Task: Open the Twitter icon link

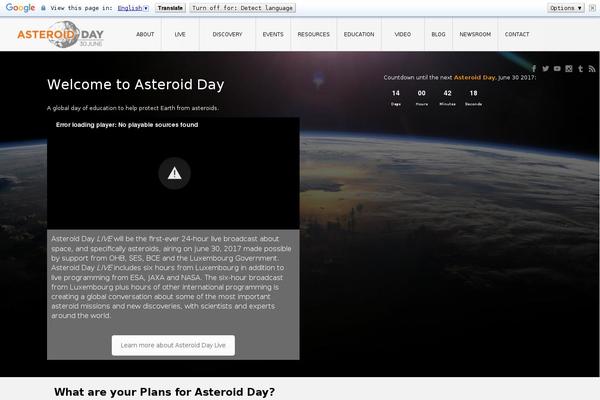Action: (545, 69)
